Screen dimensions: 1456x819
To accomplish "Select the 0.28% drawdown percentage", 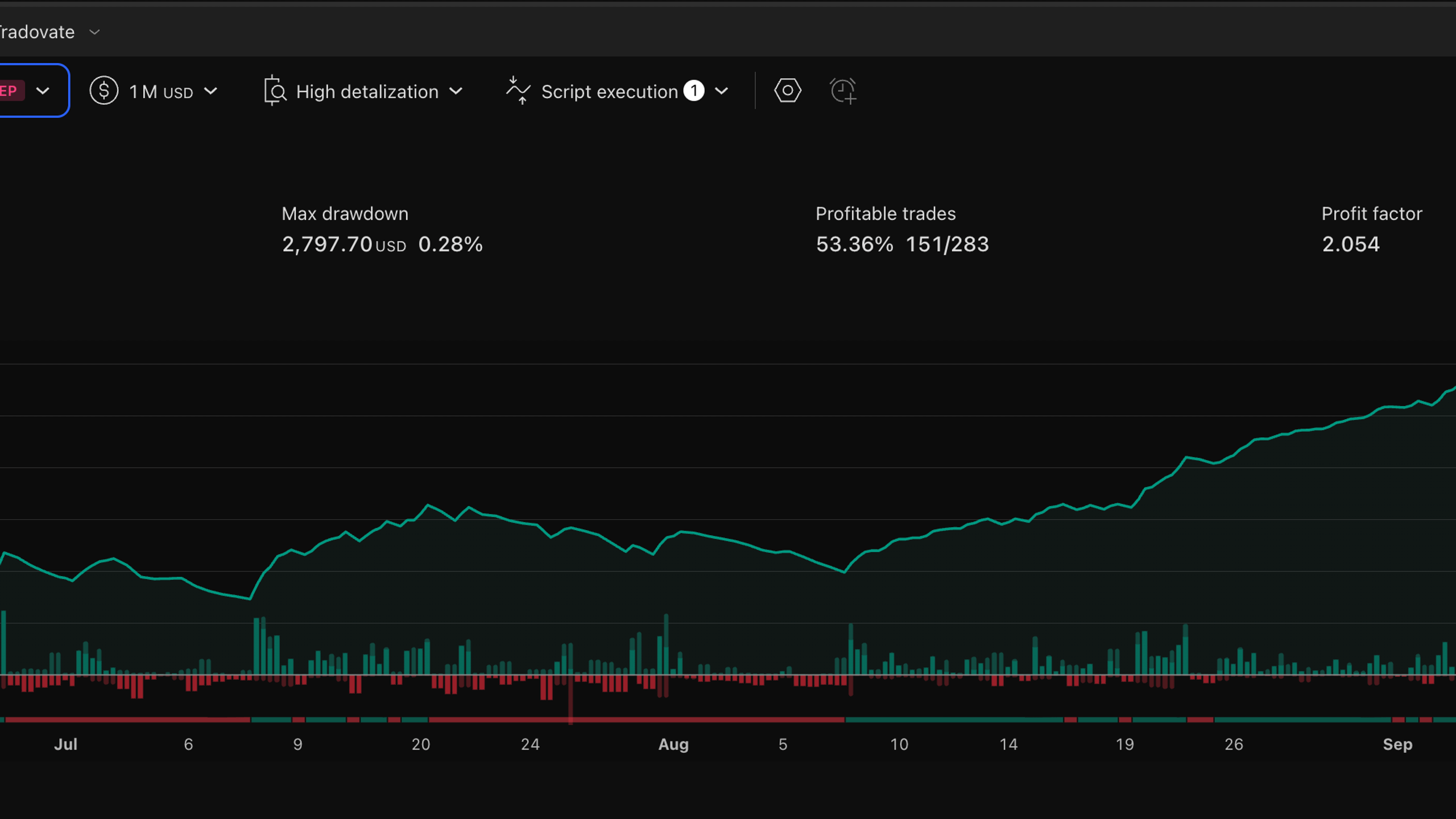I will pos(450,245).
